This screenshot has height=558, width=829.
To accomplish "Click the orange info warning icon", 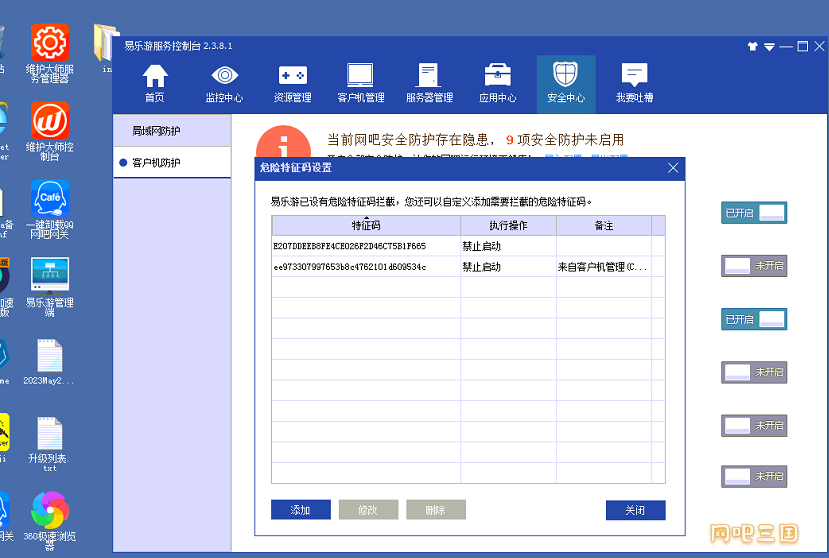I will click(283, 142).
